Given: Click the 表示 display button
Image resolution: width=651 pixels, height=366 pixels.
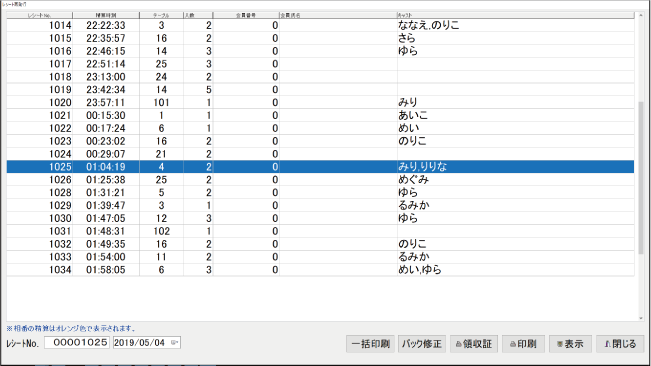Looking at the screenshot, I should tap(570, 344).
